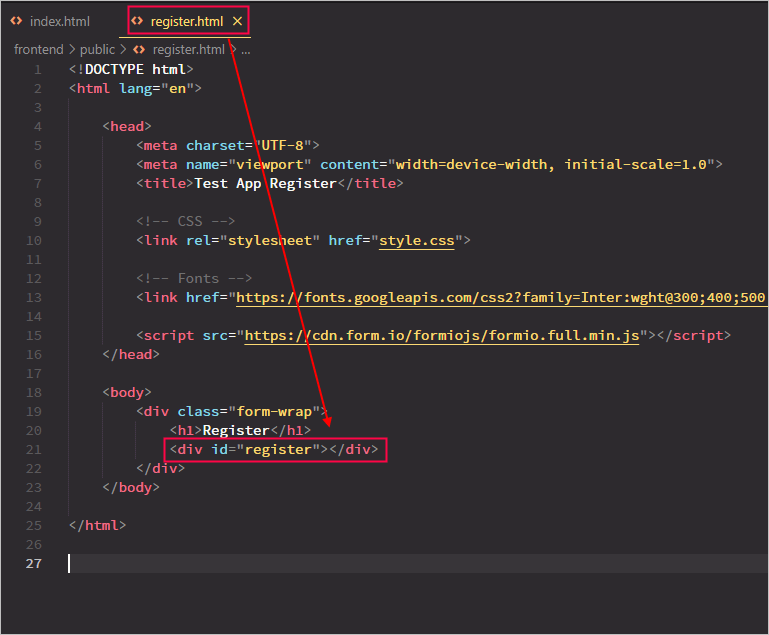Open the style.css link in line 10
Image resolution: width=769 pixels, height=635 pixels.
pyautogui.click(x=416, y=241)
